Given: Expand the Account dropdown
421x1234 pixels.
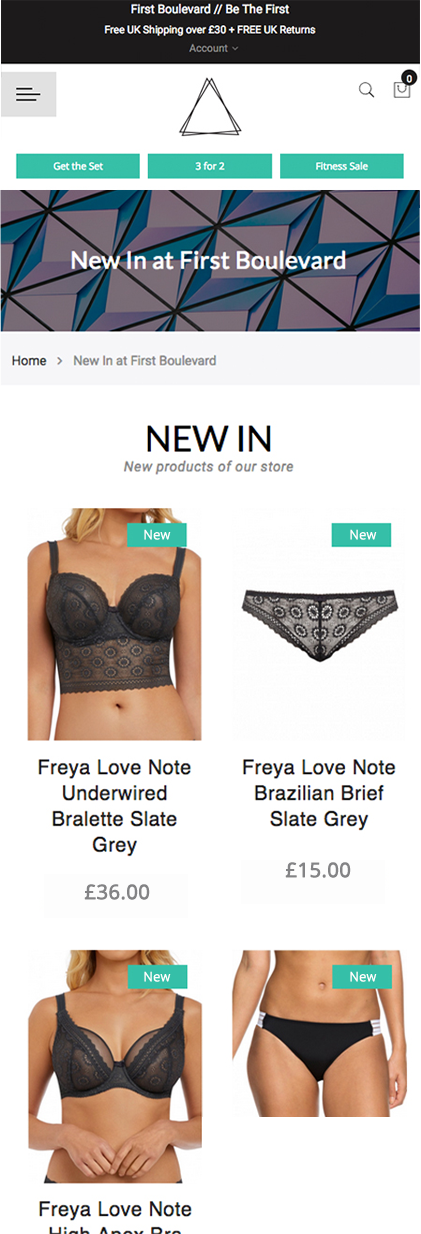Looking at the screenshot, I should (x=213, y=48).
